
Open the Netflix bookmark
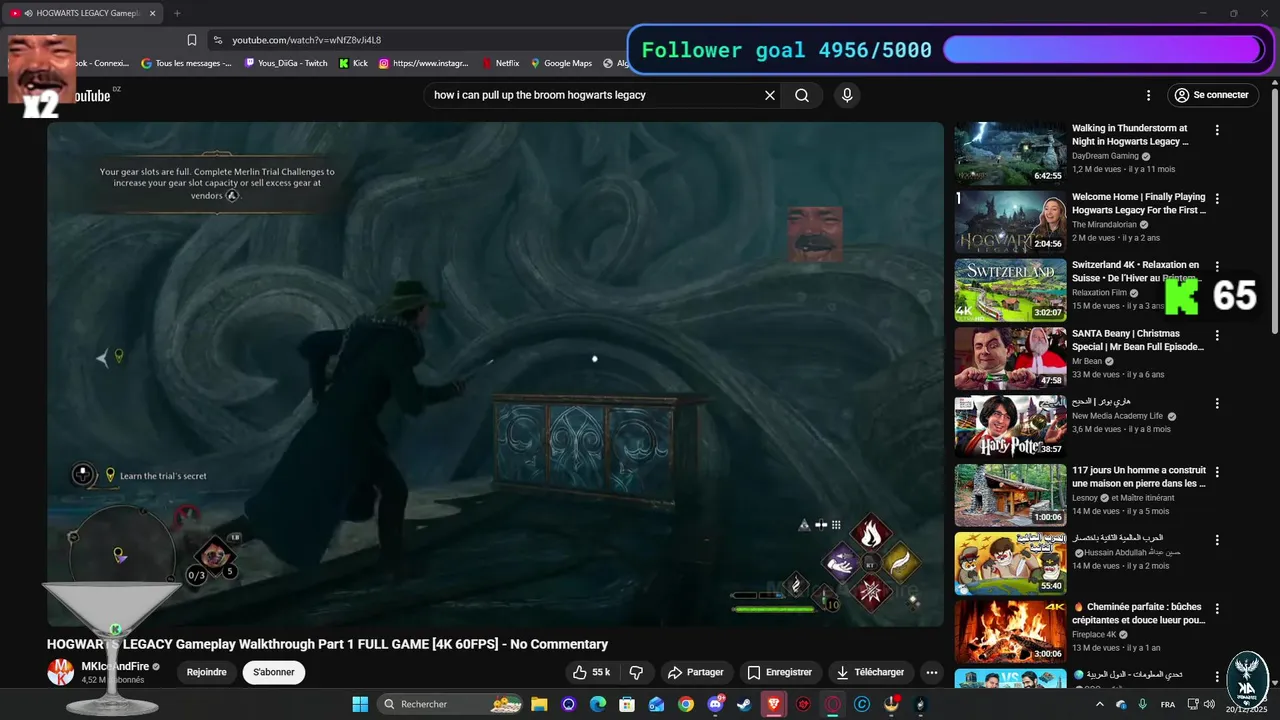[501, 63]
